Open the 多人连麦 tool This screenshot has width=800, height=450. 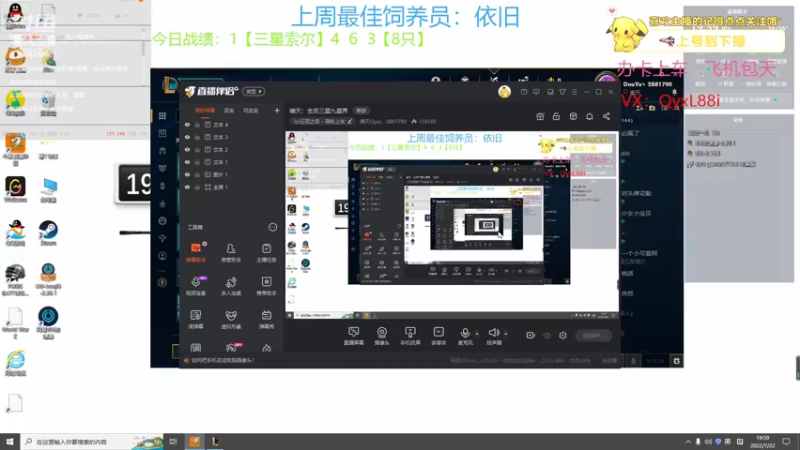(x=231, y=286)
